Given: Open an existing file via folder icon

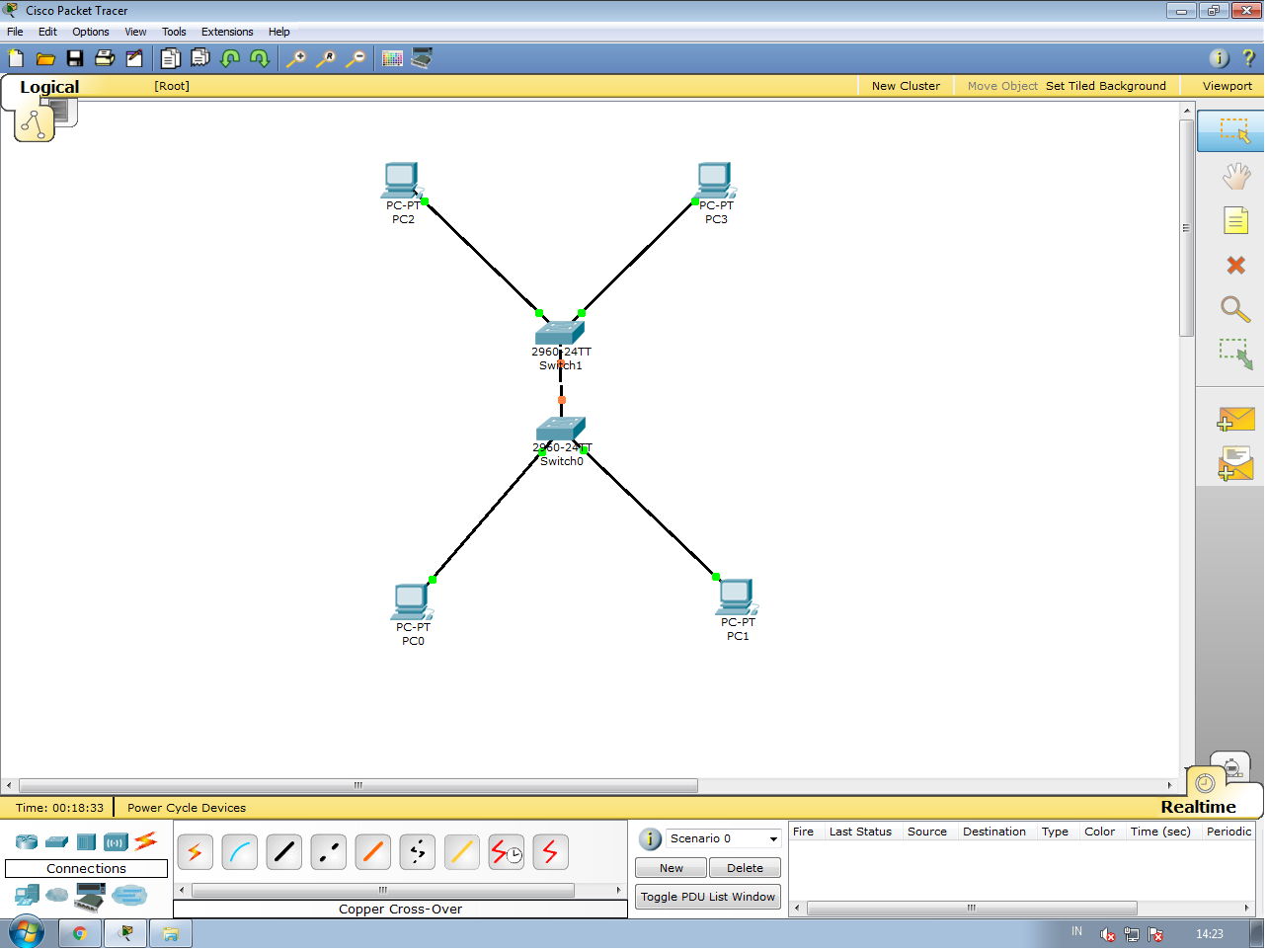Looking at the screenshot, I should coord(45,59).
